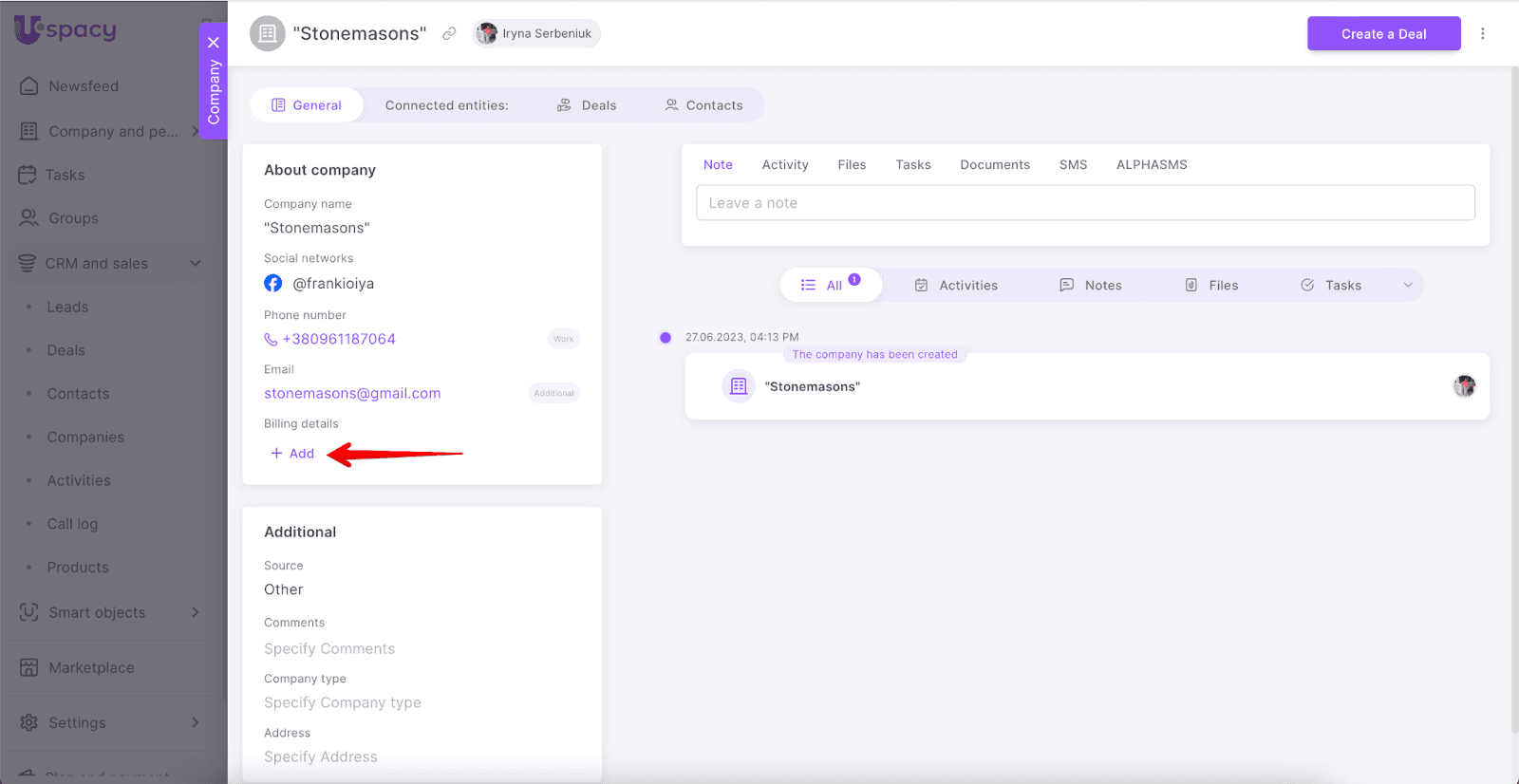The image size is (1519, 784).
Task: Filter timeline by Notes
Action: coord(1091,286)
